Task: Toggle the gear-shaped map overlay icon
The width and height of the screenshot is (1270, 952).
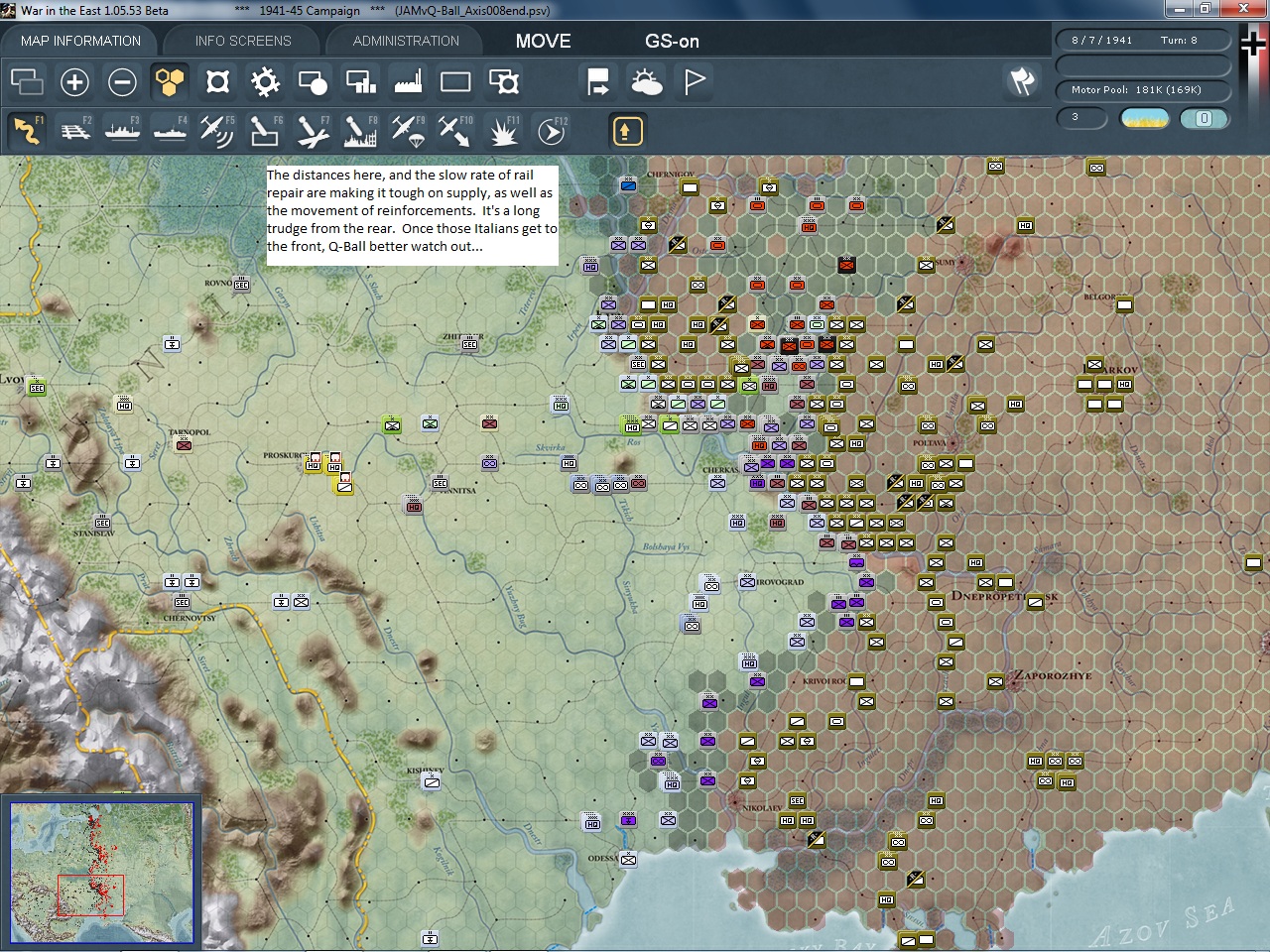Action: tap(265, 81)
